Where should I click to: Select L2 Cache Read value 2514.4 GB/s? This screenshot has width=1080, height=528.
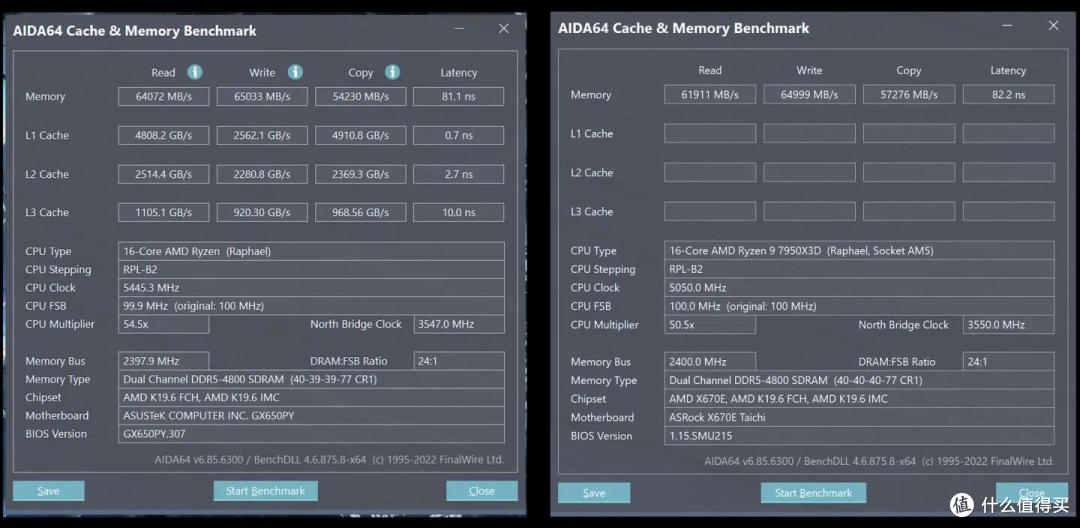[164, 174]
